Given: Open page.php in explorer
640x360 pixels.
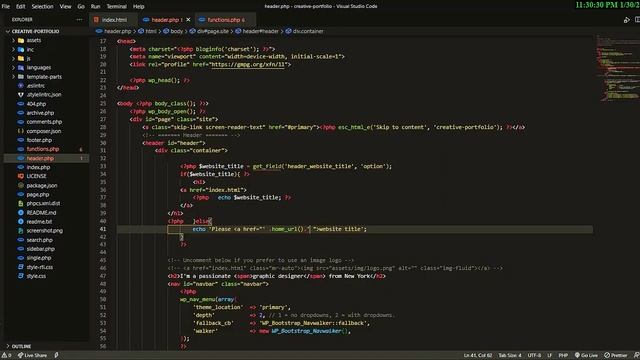Looking at the screenshot, I should [38, 195].
